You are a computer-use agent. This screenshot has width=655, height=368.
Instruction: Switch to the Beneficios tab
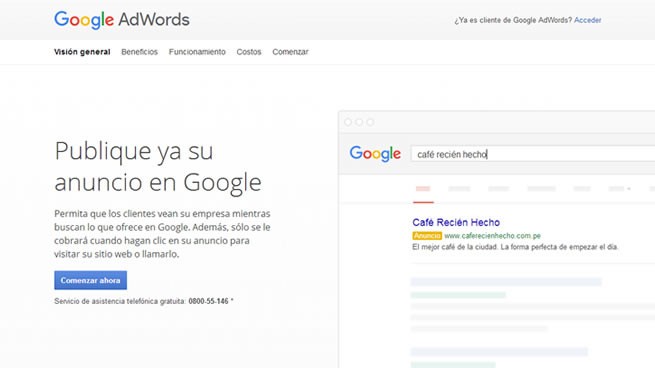coord(140,52)
